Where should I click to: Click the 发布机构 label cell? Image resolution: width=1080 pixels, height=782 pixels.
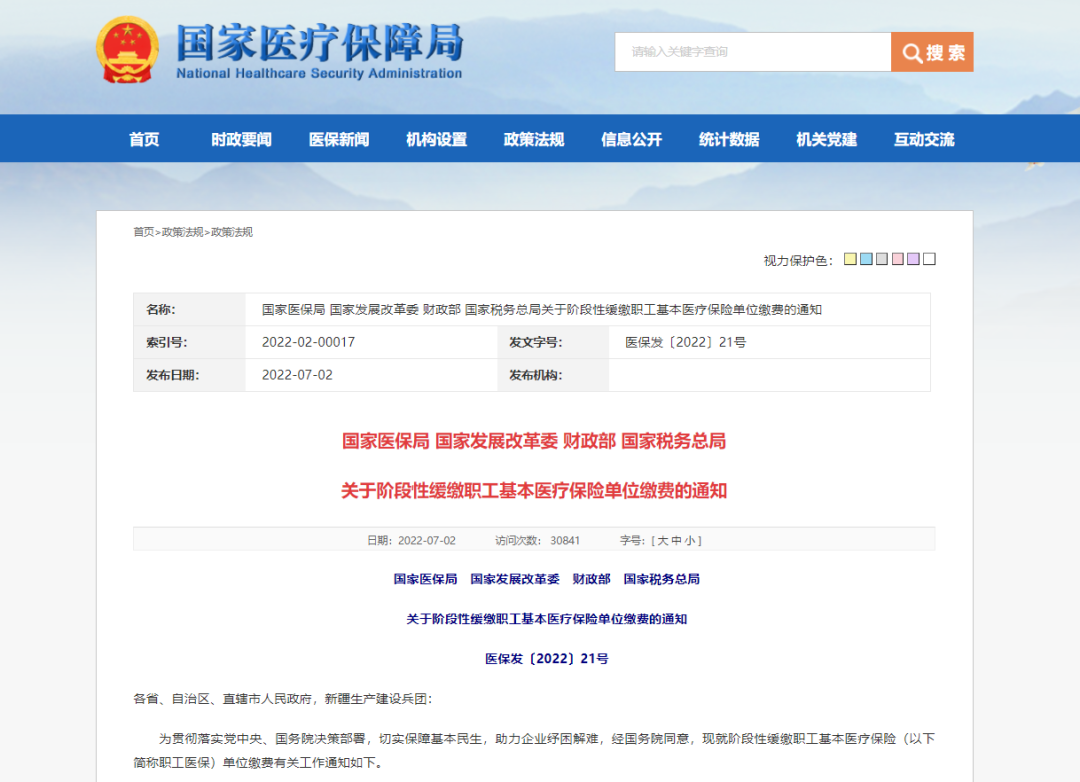[x=553, y=375]
